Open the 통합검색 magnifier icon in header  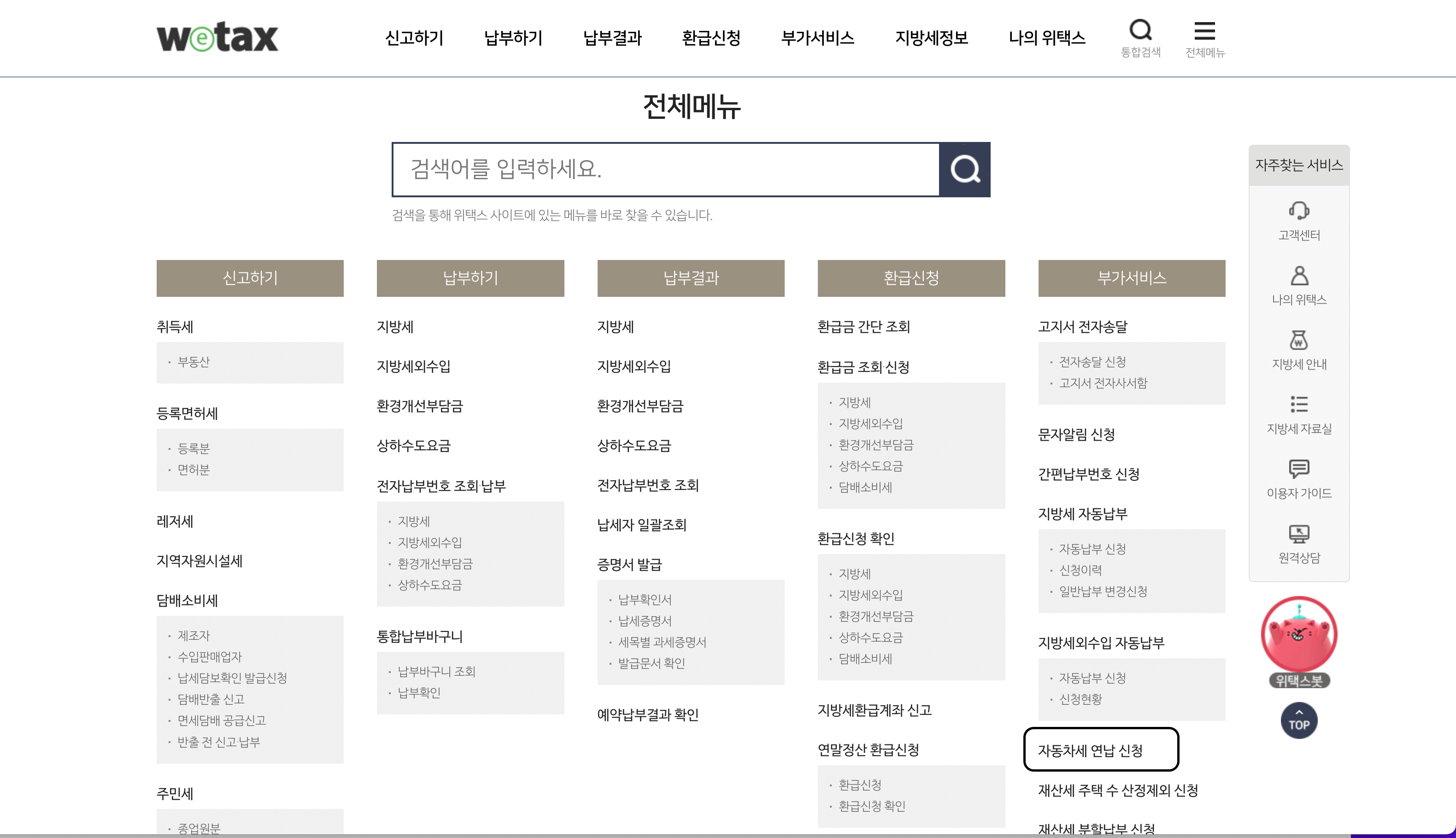point(1140,31)
